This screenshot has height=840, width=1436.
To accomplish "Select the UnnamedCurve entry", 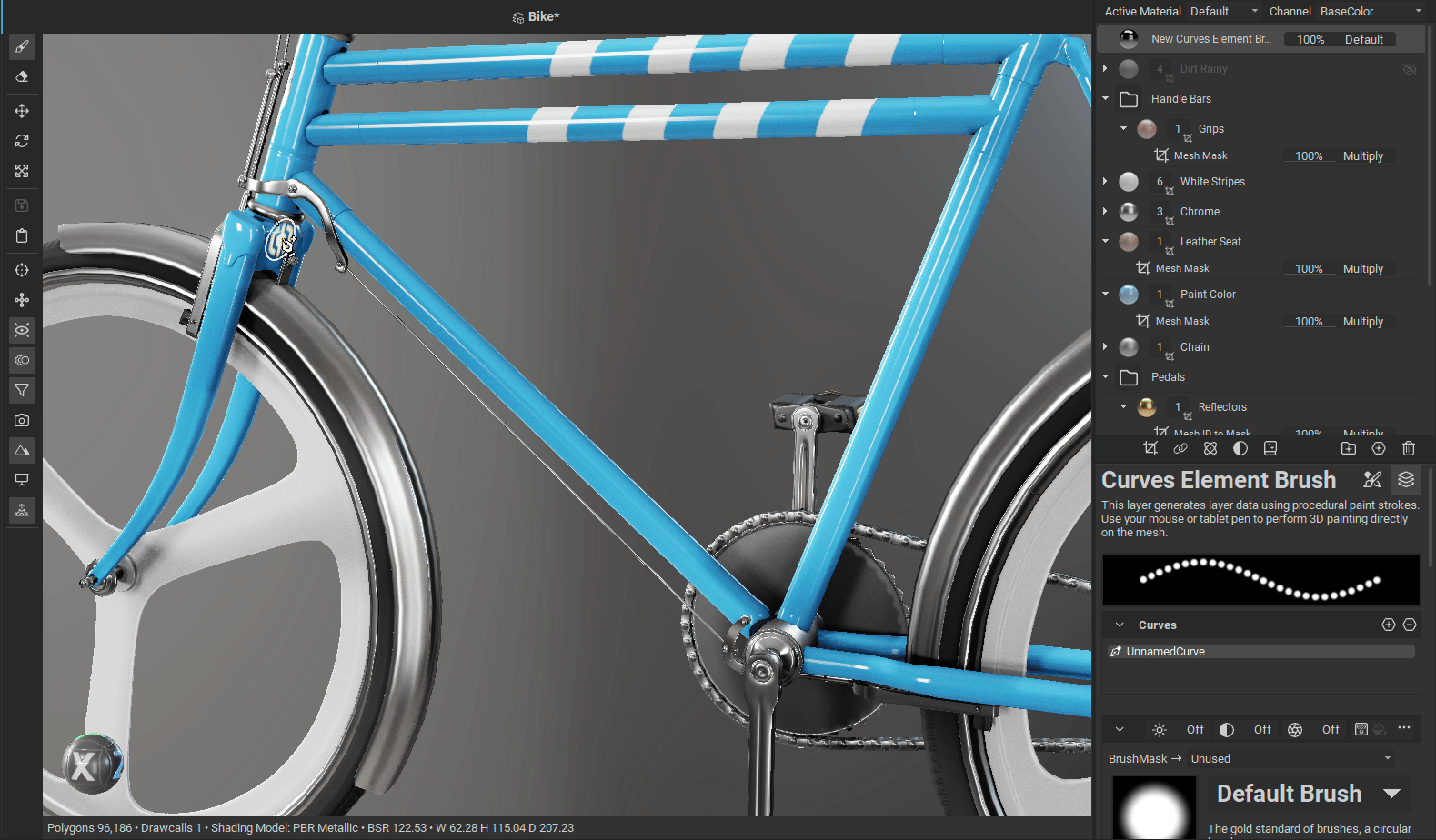I will [x=1261, y=652].
